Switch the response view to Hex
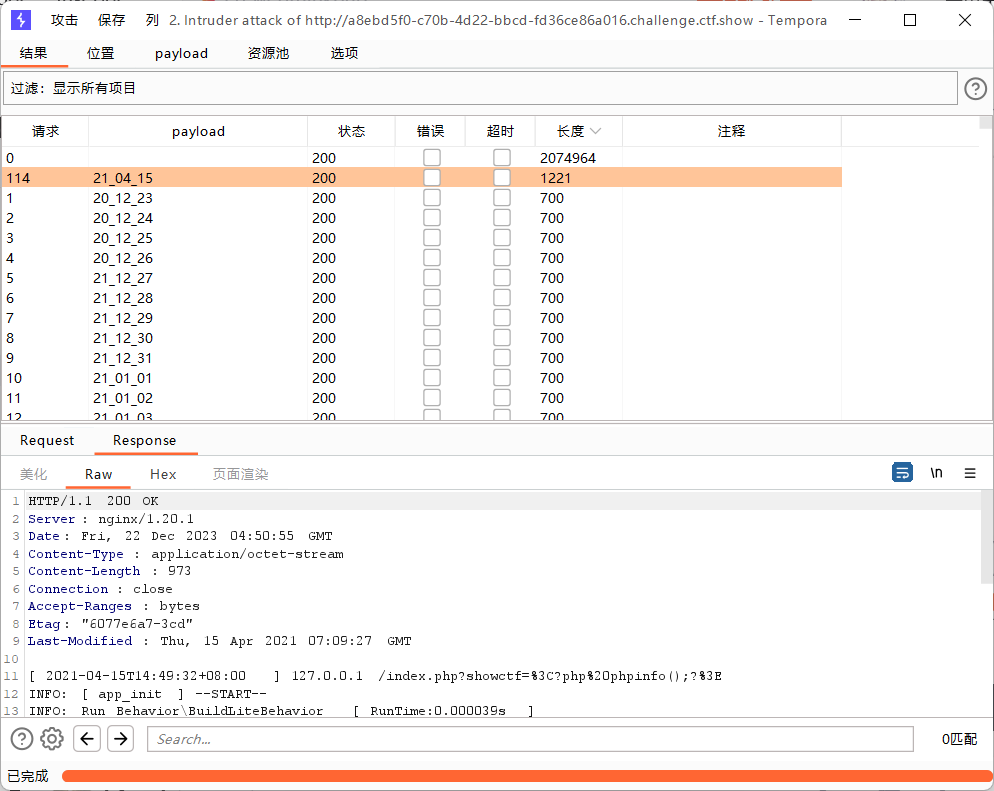Viewport: 994px width, 791px height. click(x=162, y=474)
